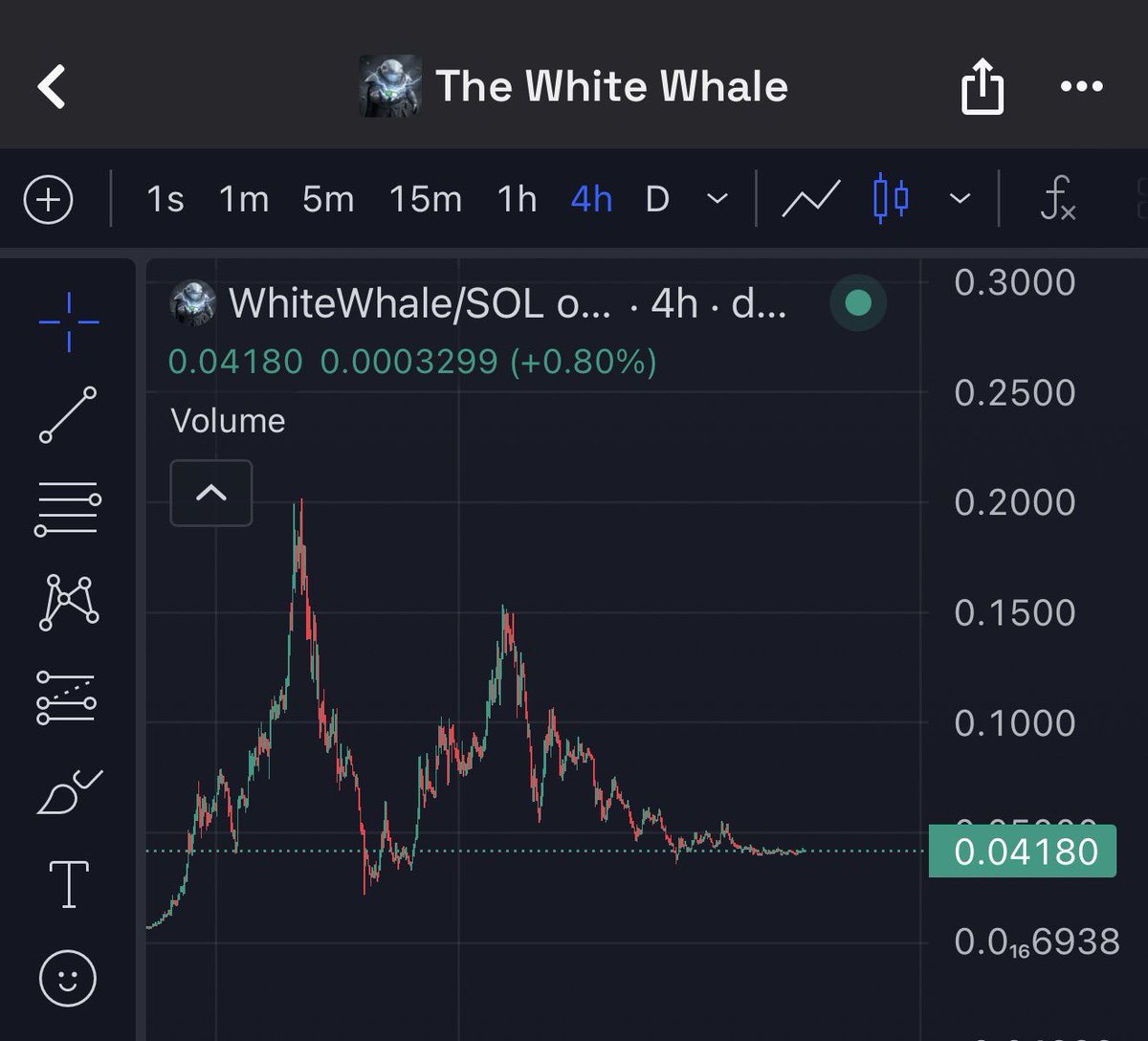Select the 4h timeframe

(x=591, y=200)
